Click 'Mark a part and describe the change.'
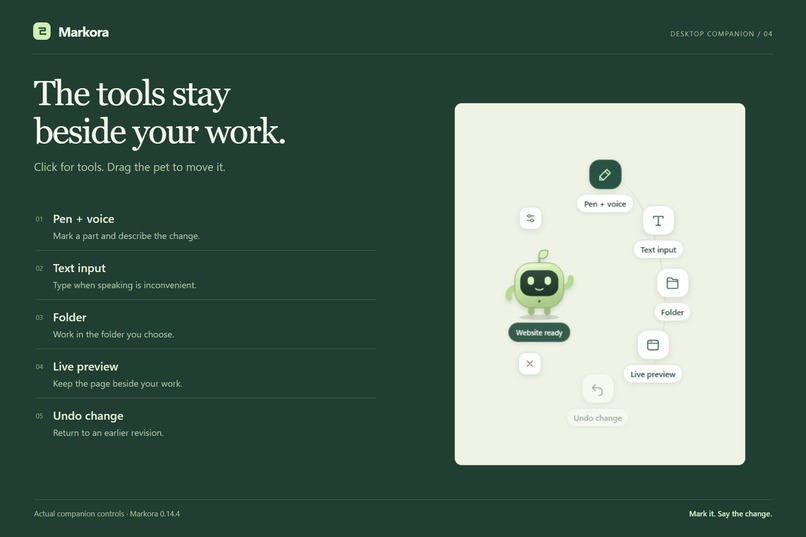 pos(126,236)
